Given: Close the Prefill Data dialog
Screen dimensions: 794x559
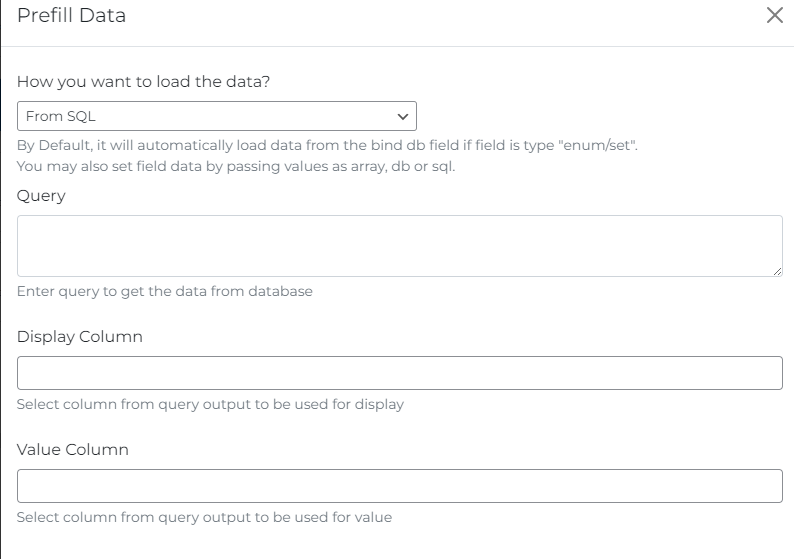Looking at the screenshot, I should pyautogui.click(x=774, y=16).
